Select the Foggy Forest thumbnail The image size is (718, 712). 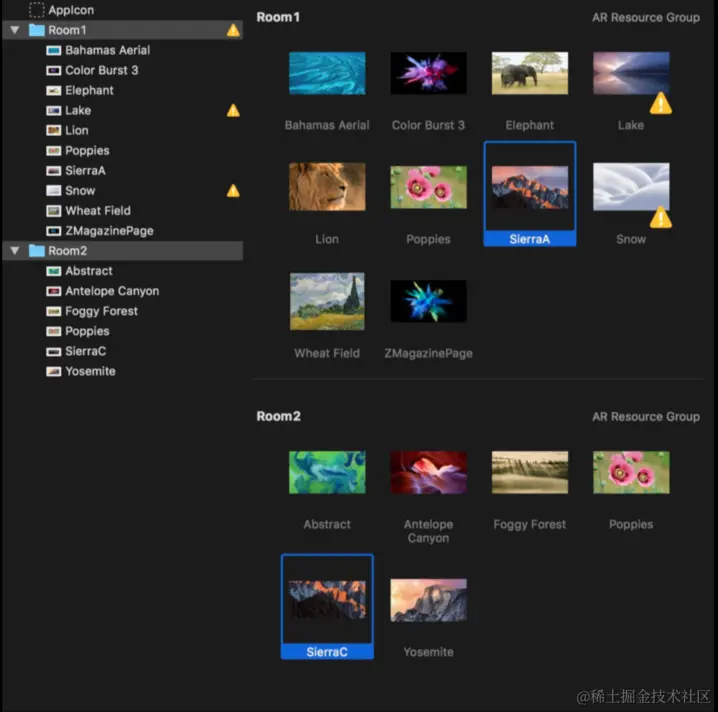click(530, 473)
